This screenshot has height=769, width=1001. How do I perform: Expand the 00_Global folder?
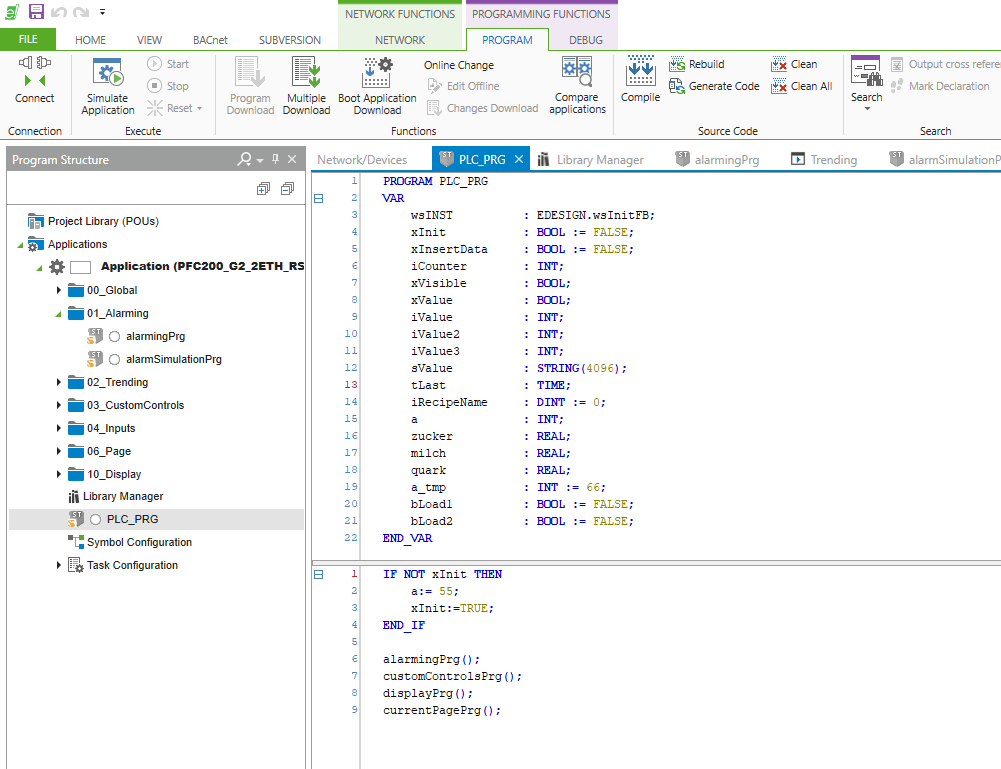click(x=59, y=291)
